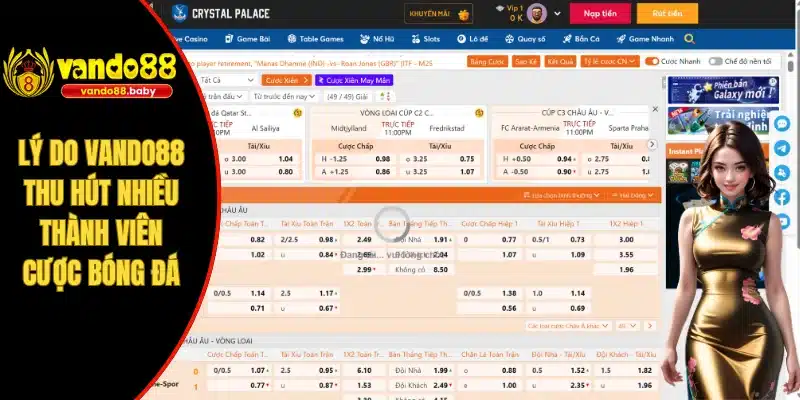
Task: Click the gift box icon in Khuyến Mãi
Action: click(x=463, y=14)
